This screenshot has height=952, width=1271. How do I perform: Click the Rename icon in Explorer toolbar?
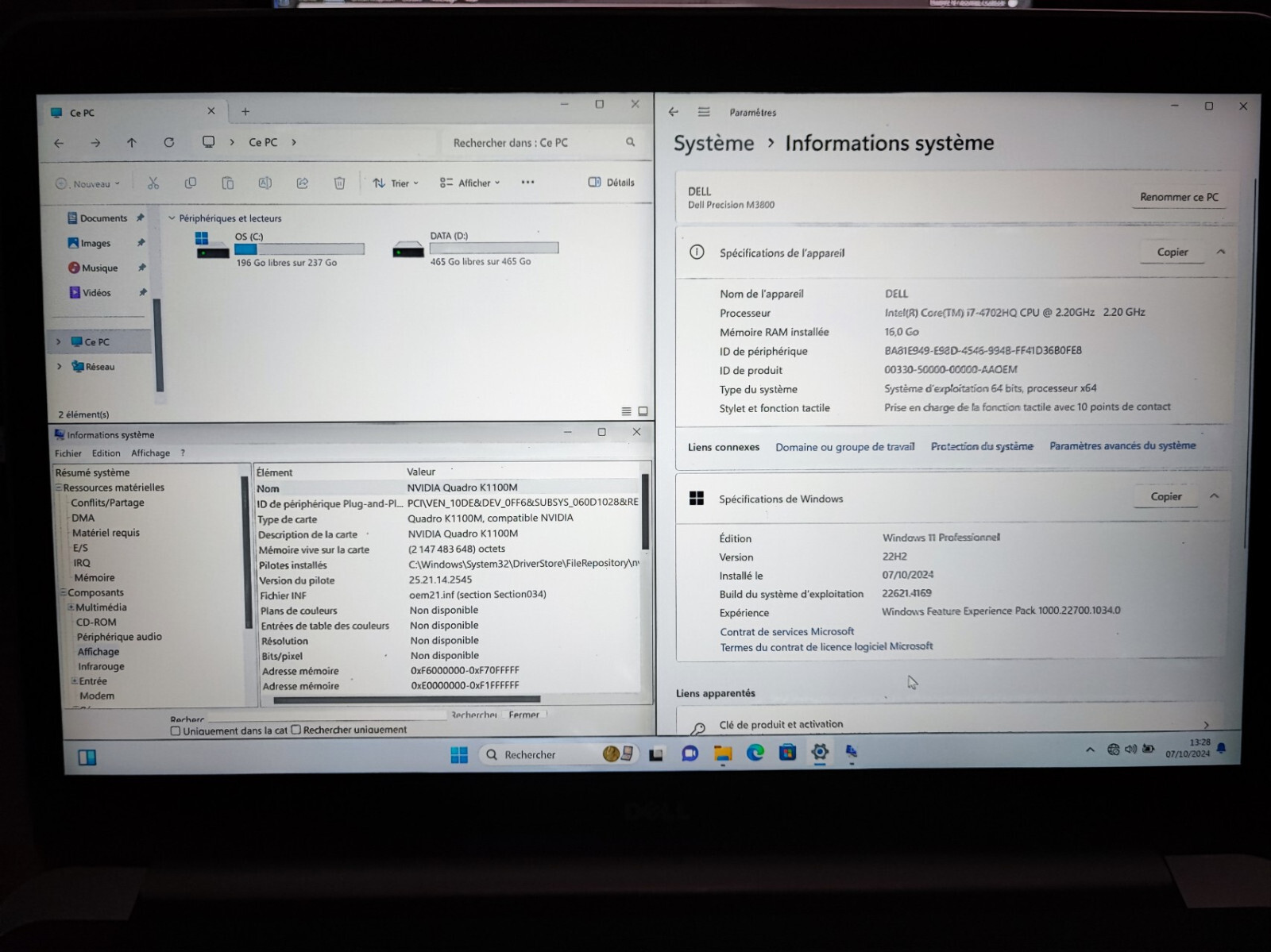pyautogui.click(x=265, y=183)
